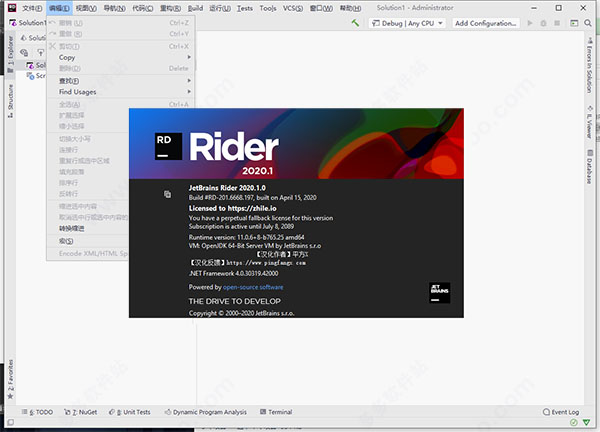Click the Rider logo icon in title bar
This screenshot has width=600, height=432.
coord(12,8)
